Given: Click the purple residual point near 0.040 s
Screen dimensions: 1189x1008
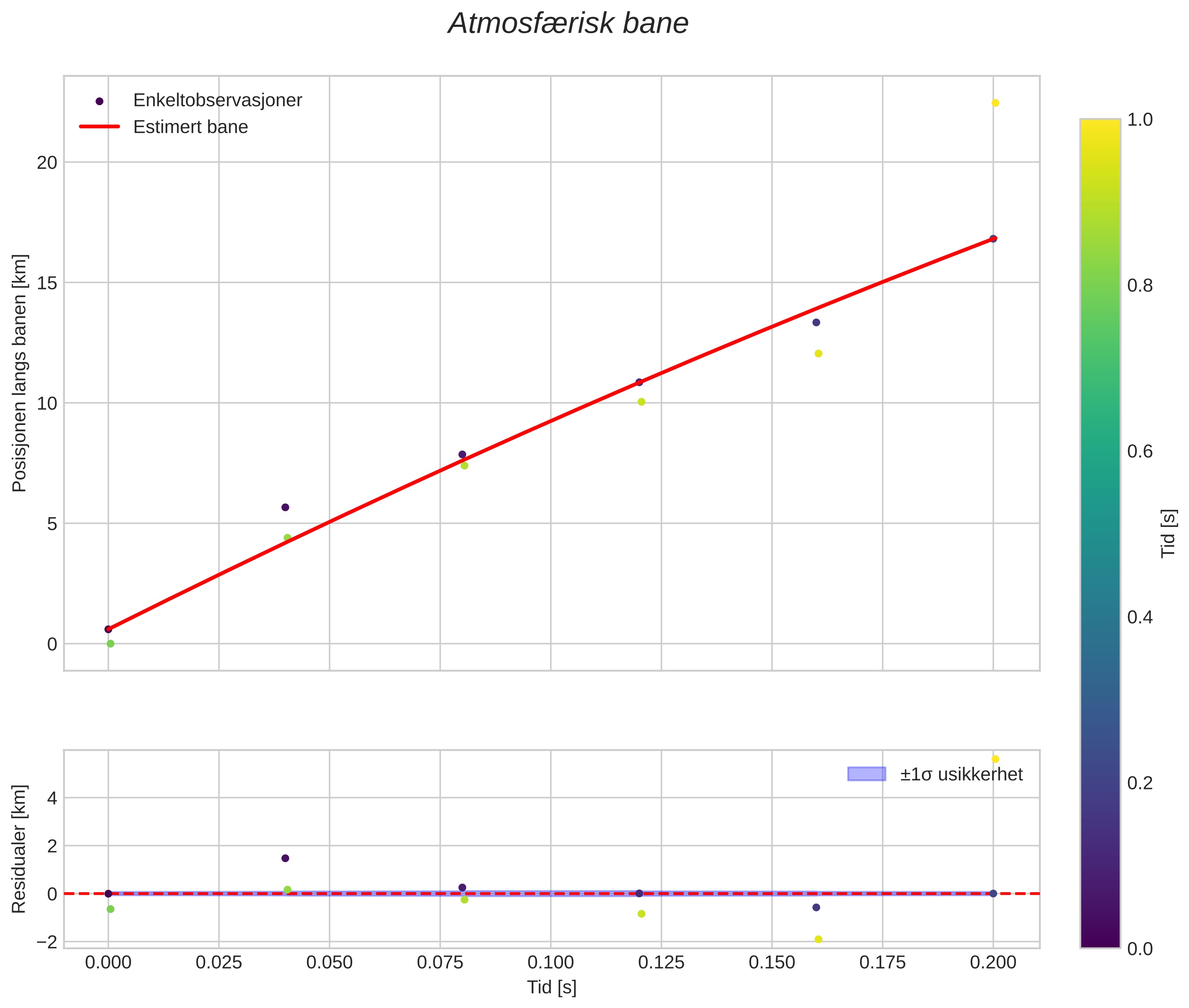Looking at the screenshot, I should 285,858.
